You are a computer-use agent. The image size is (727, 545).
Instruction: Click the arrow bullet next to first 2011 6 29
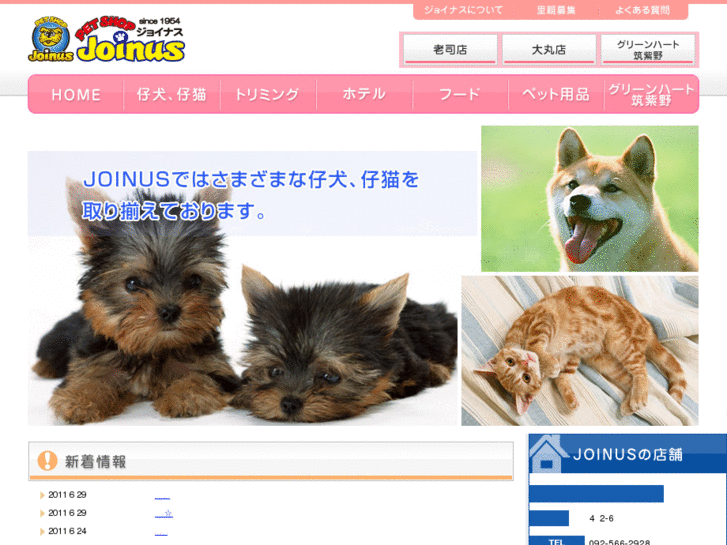[42, 495]
